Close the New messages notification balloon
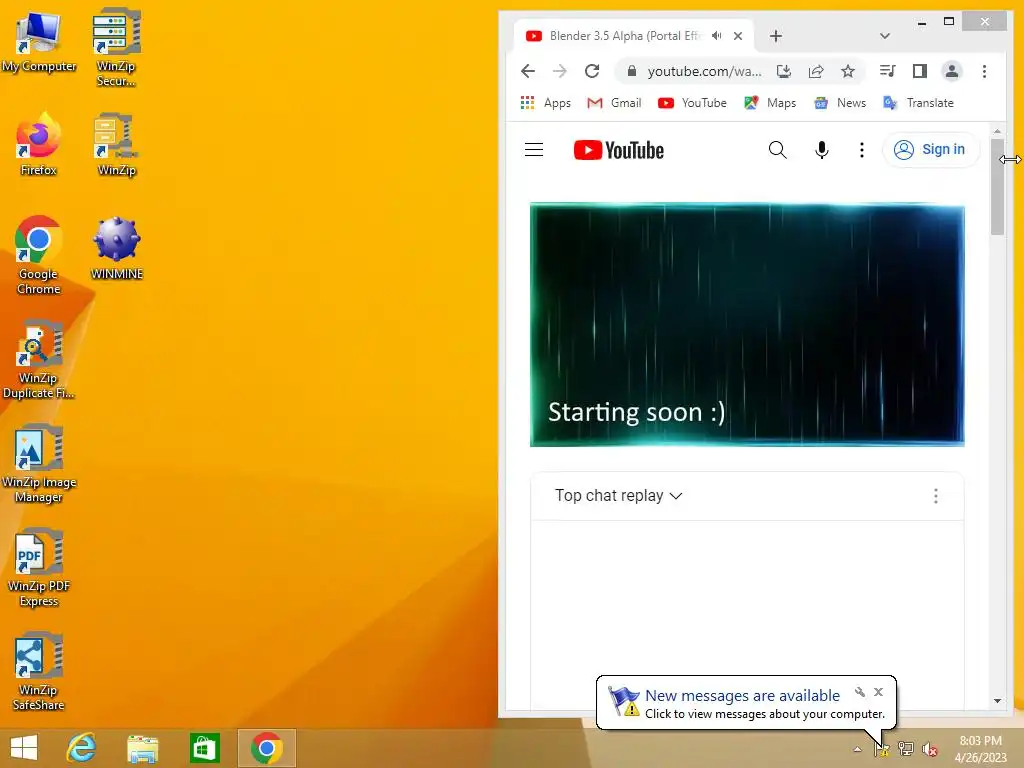The height and width of the screenshot is (768, 1024). point(878,692)
